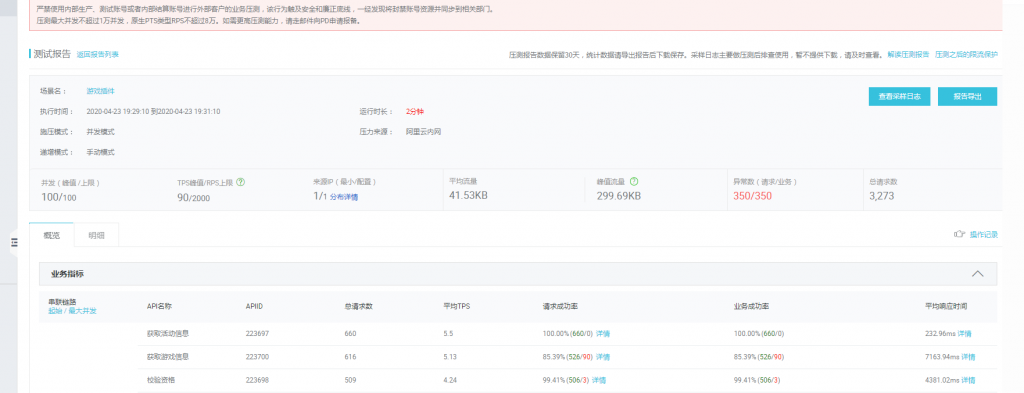
Task: Click 起始 / 最大并发 link under 串联链路
Action: click(x=72, y=311)
